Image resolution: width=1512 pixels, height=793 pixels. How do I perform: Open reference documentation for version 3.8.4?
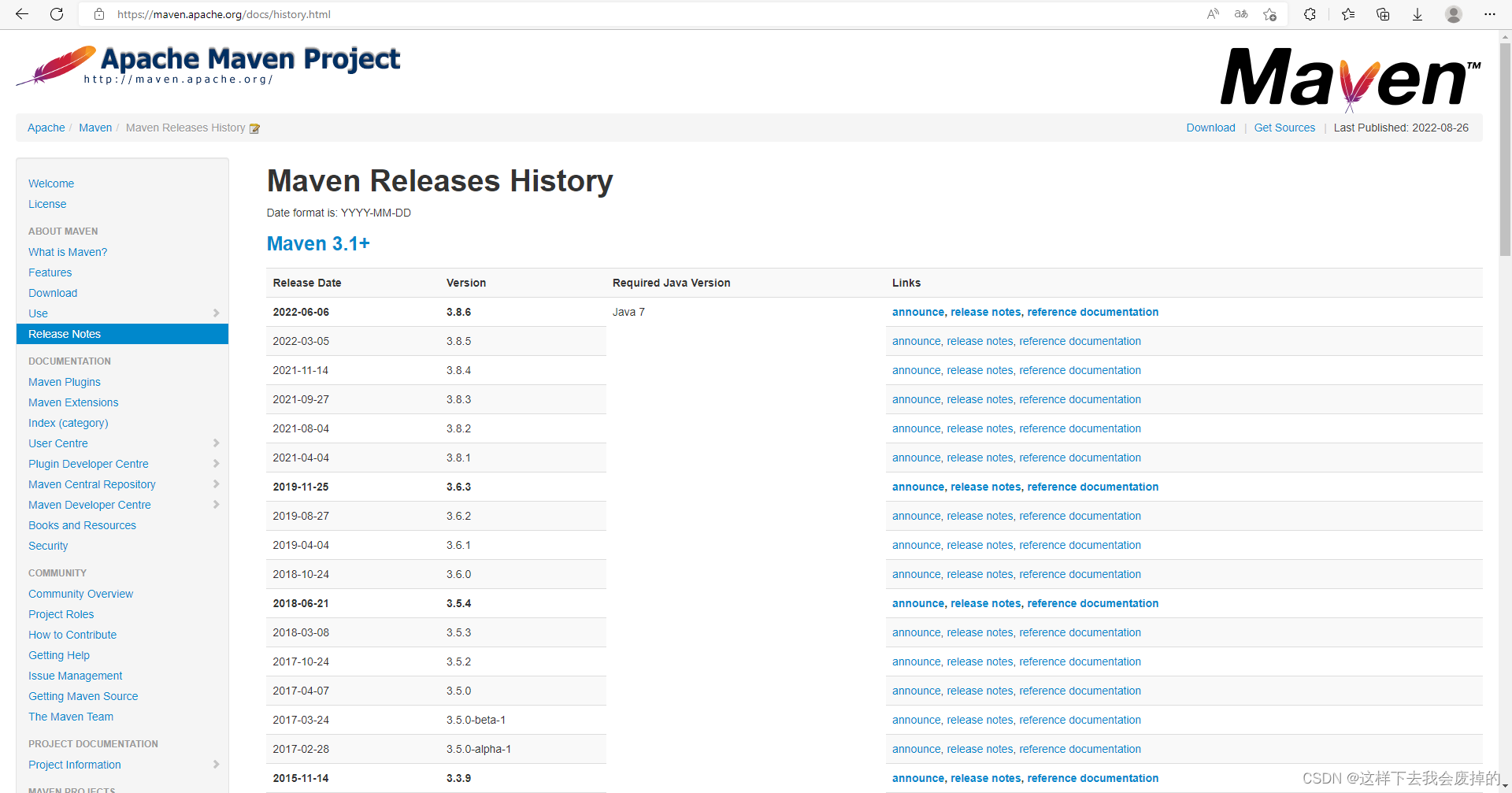point(1080,370)
